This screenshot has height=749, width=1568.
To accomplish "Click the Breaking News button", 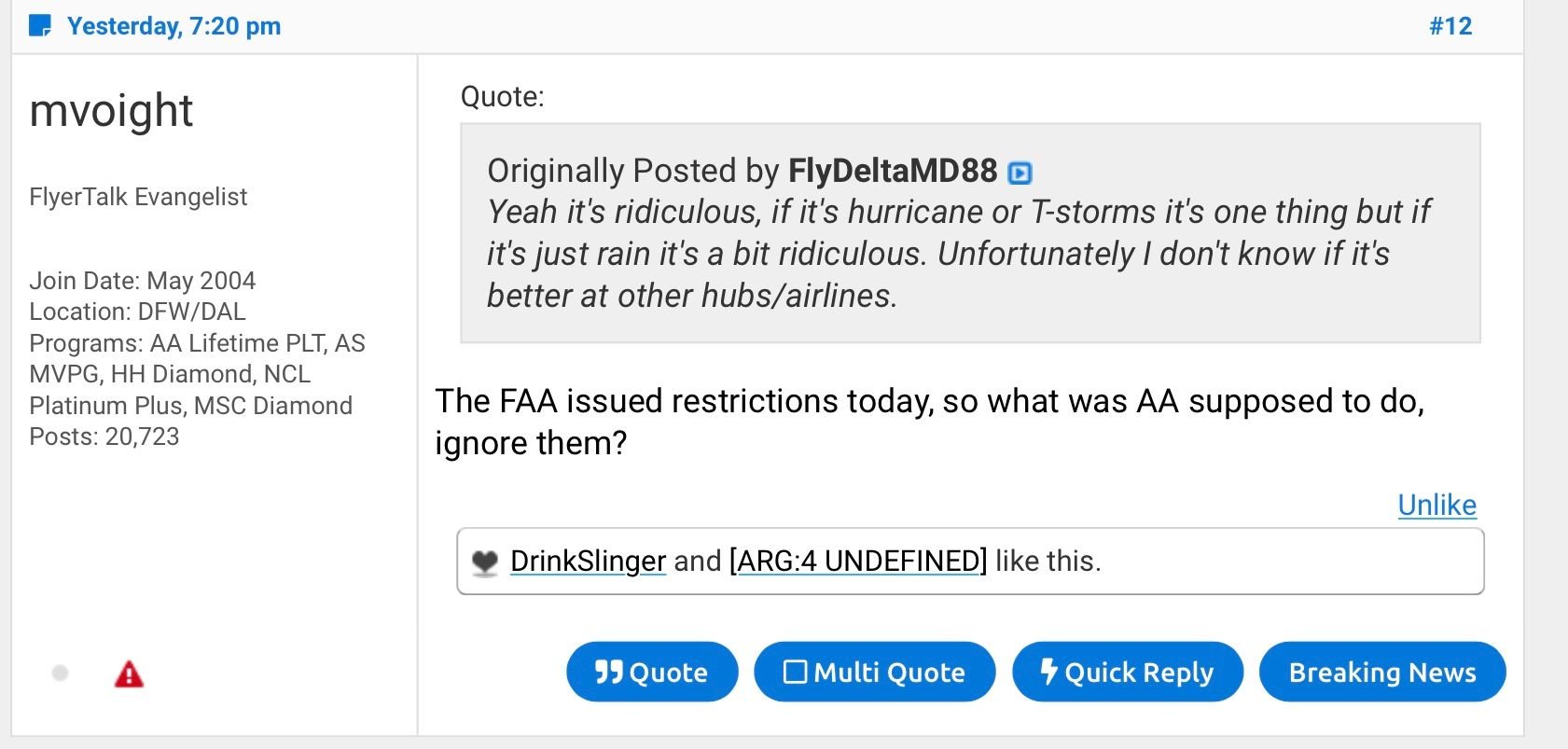I will [1382, 672].
